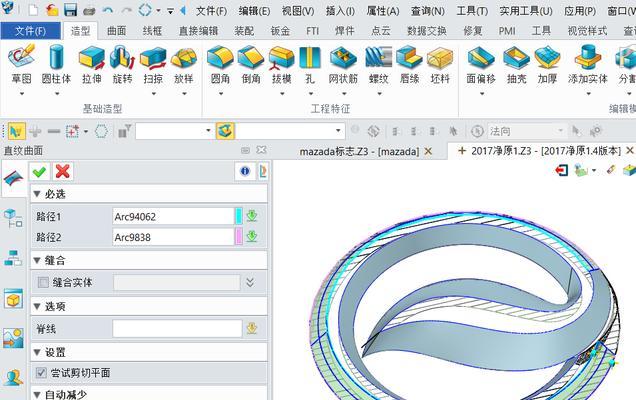
Task: Switch to the 钣金 ribbon tab
Action: [280, 31]
